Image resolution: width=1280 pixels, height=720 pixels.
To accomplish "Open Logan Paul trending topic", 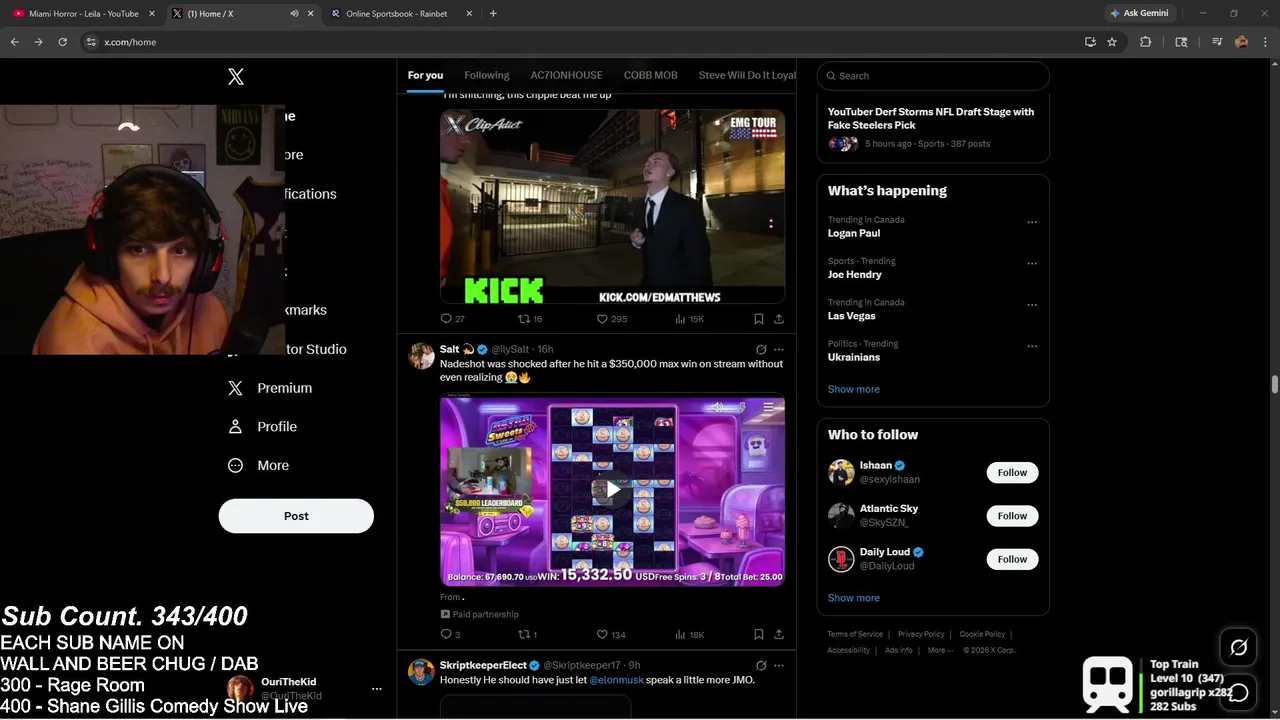I will [854, 233].
